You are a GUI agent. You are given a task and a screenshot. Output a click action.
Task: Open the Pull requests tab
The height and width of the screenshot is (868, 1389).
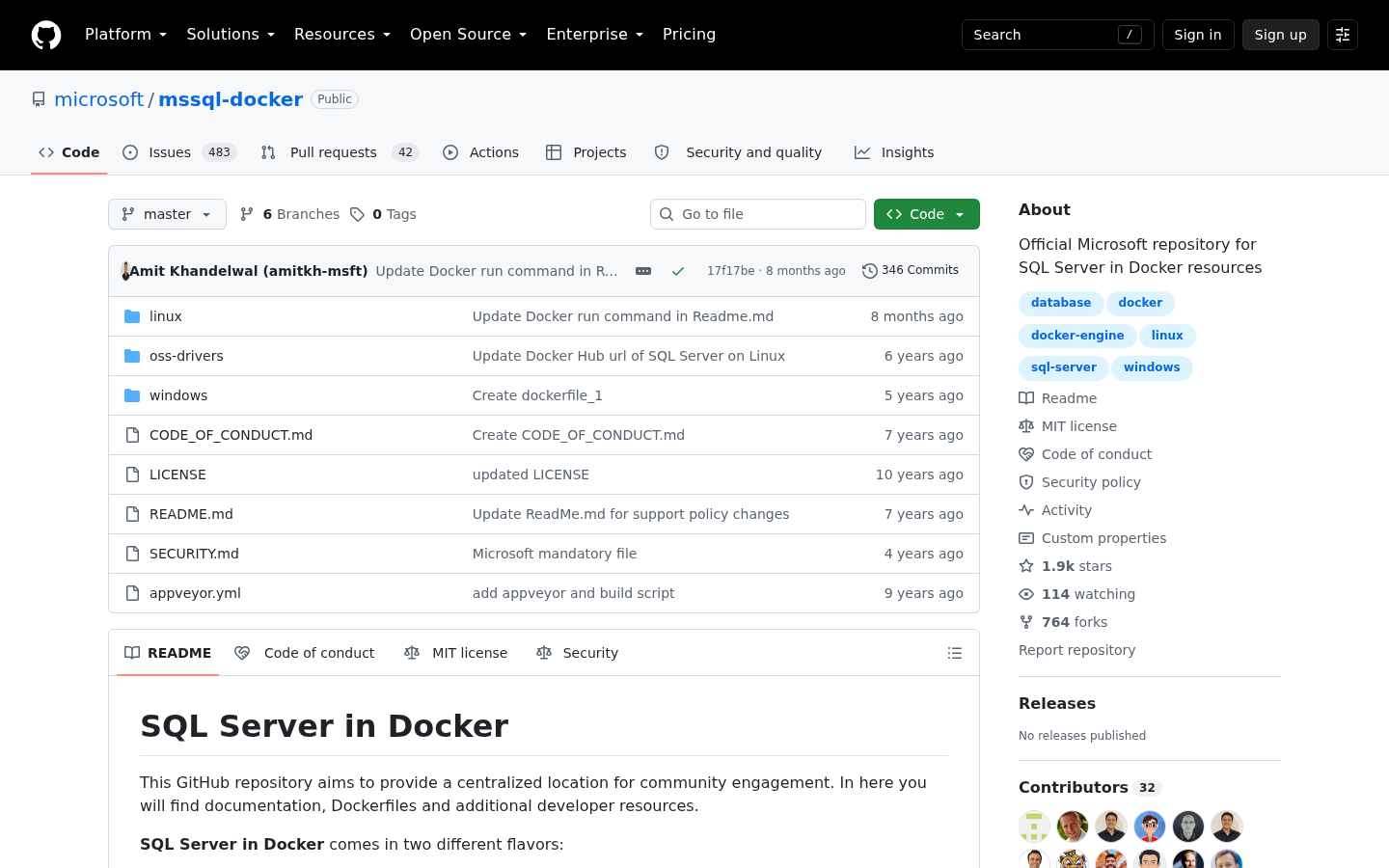point(340,152)
